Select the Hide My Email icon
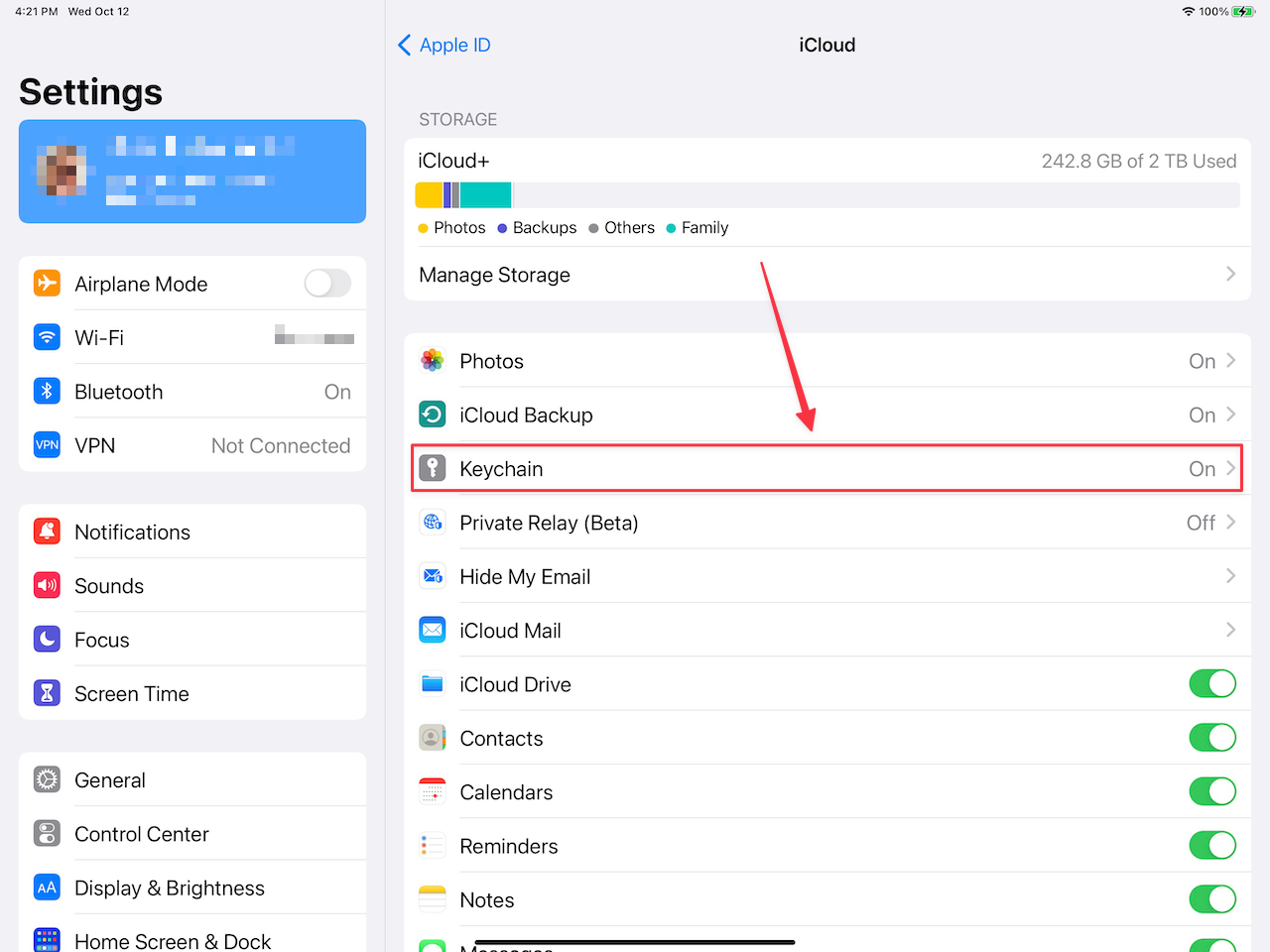The image size is (1270, 952). (x=432, y=575)
